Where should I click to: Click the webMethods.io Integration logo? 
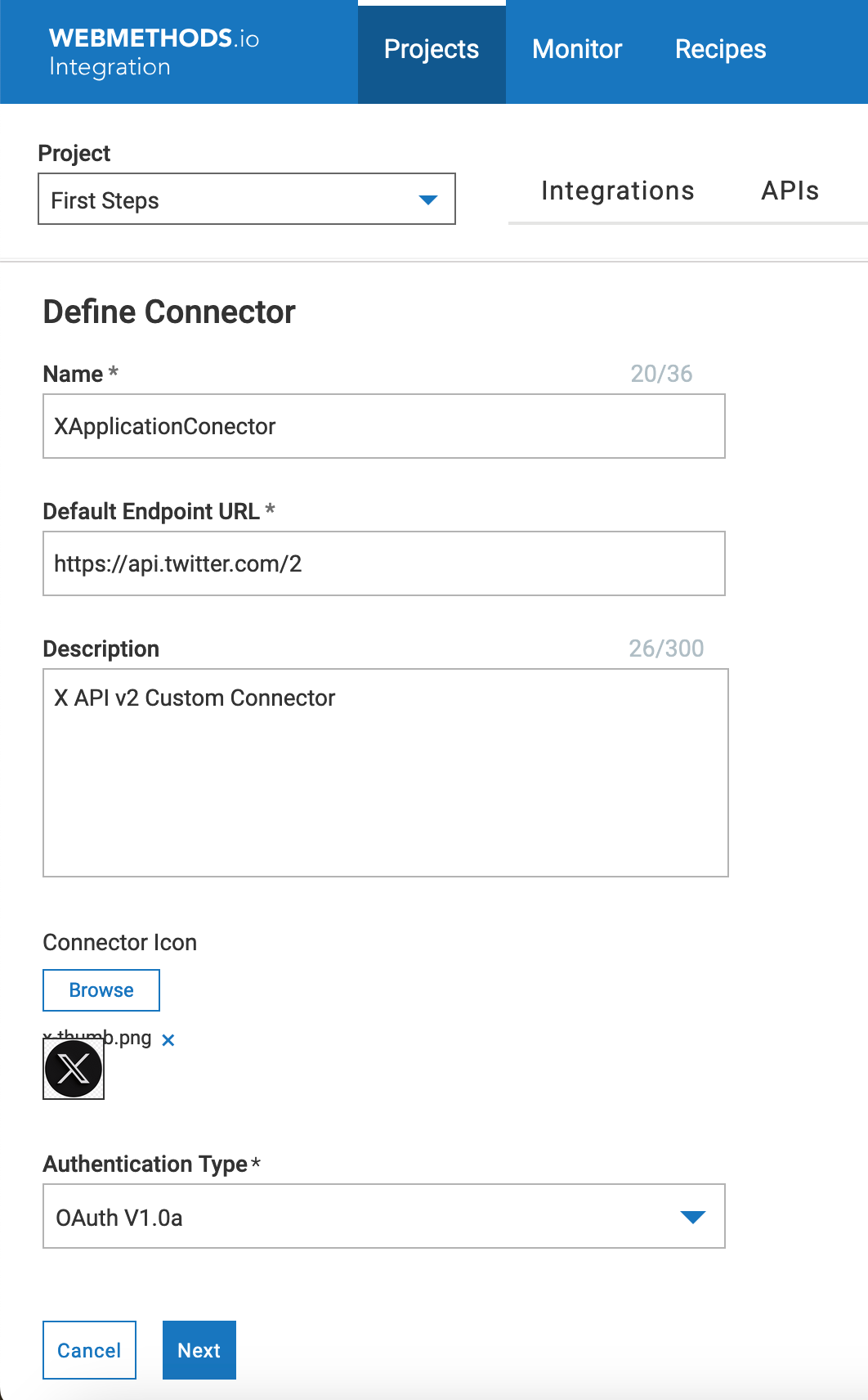coord(154,52)
